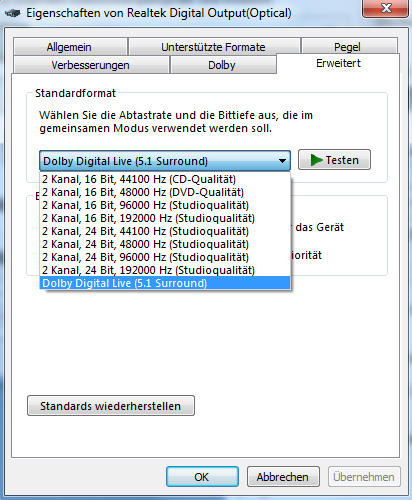Collapse the Standardformat dropdown via its arrow

point(282,161)
